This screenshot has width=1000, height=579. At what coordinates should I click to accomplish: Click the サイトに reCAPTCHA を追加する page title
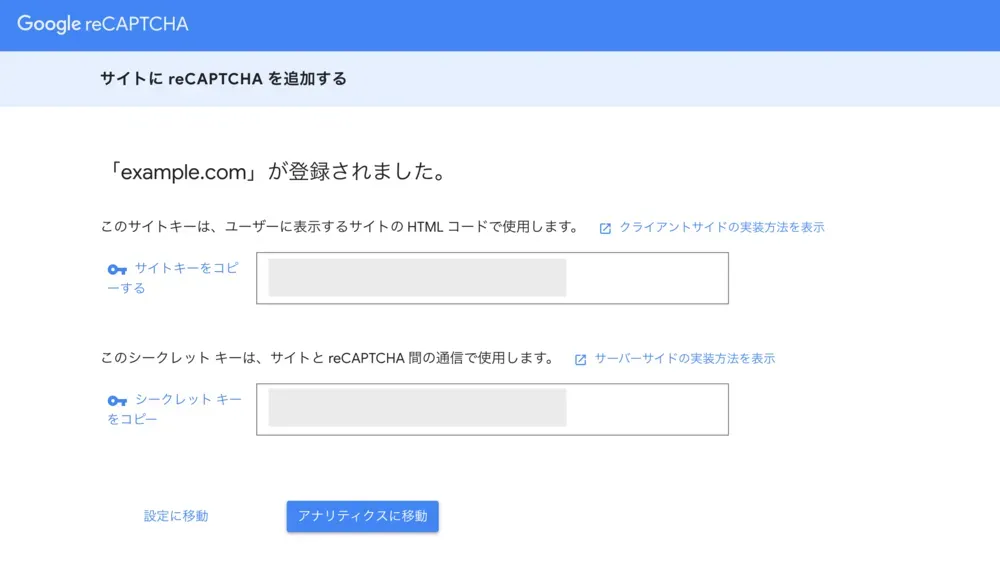coord(223,78)
